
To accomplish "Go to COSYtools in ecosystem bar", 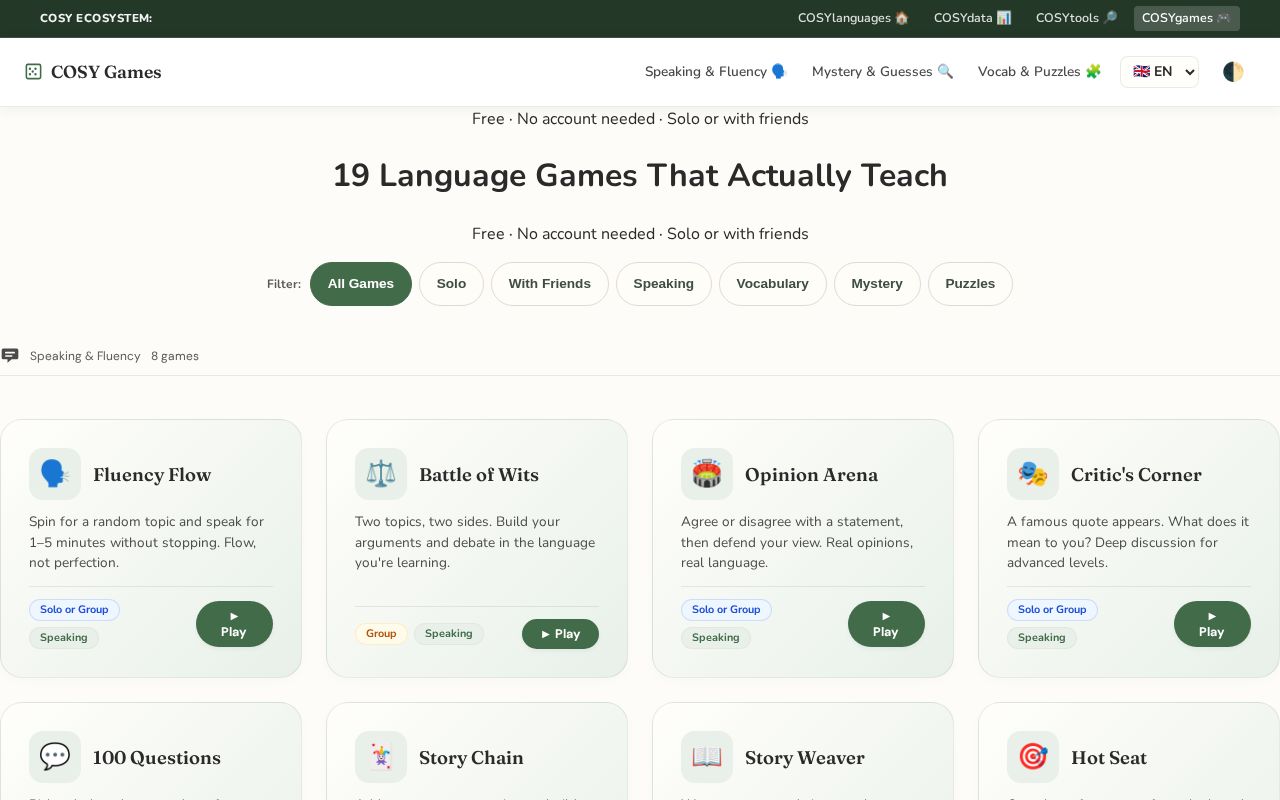I will pyautogui.click(x=1077, y=18).
